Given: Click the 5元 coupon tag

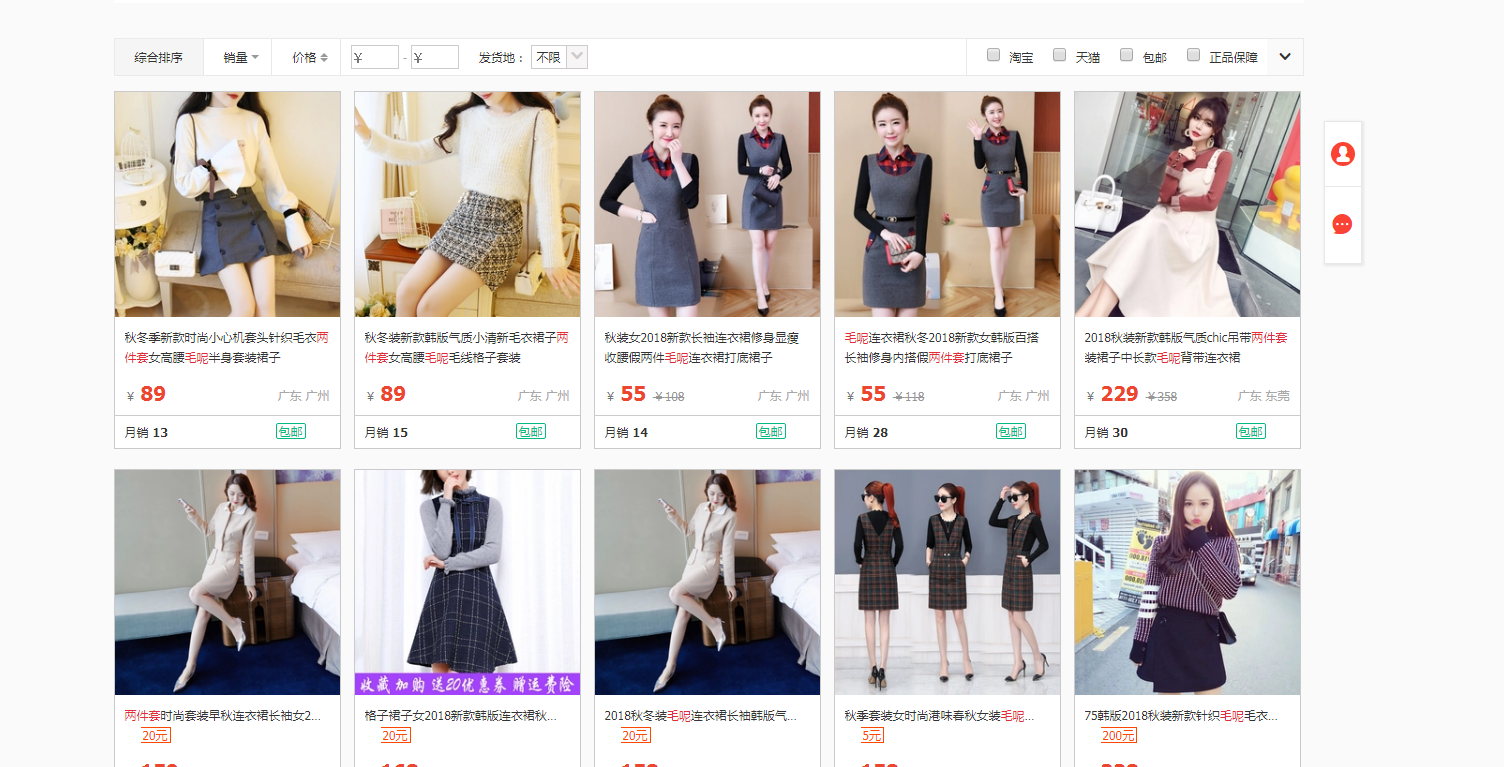Looking at the screenshot, I should [872, 736].
